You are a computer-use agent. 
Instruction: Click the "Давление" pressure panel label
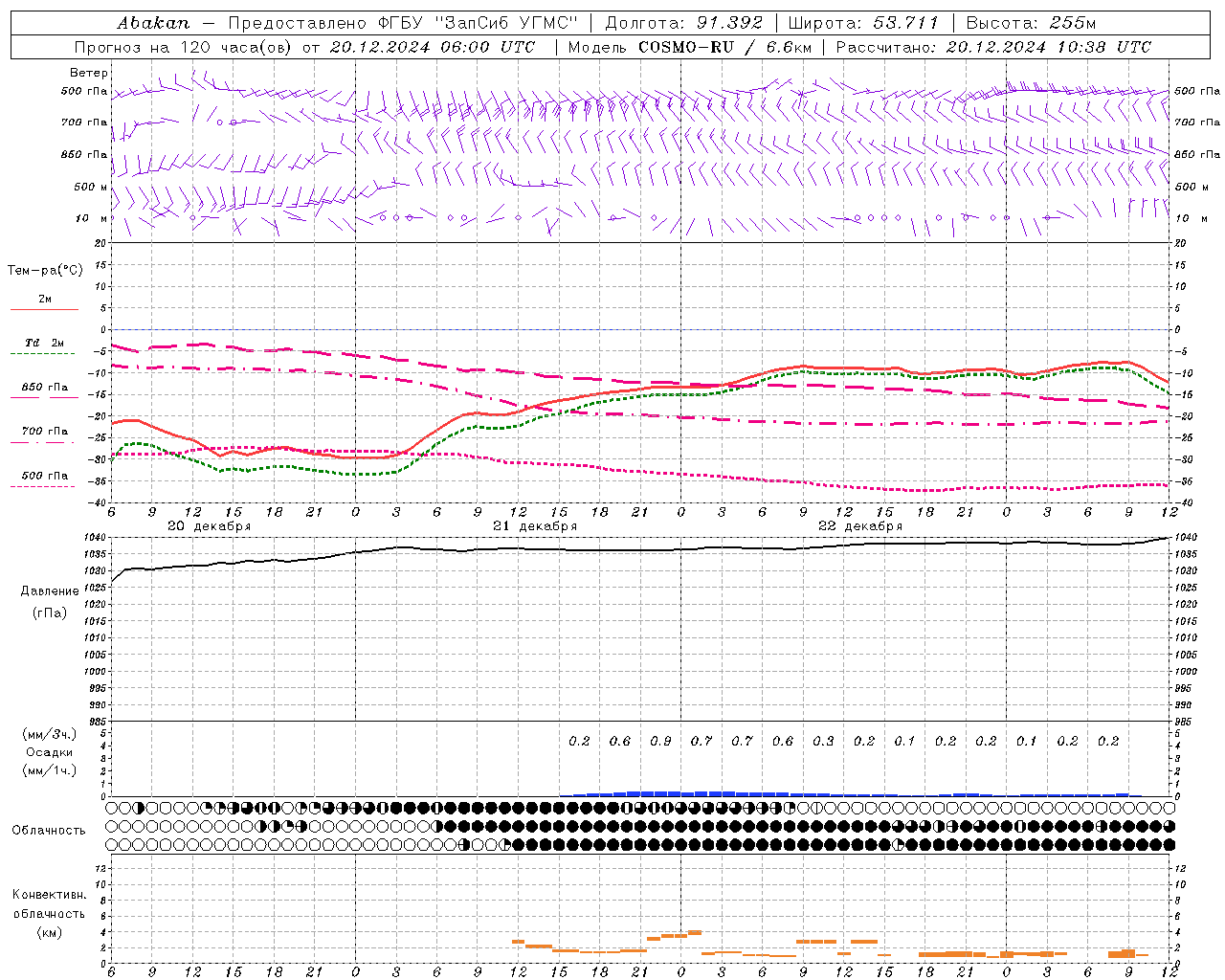(x=50, y=591)
